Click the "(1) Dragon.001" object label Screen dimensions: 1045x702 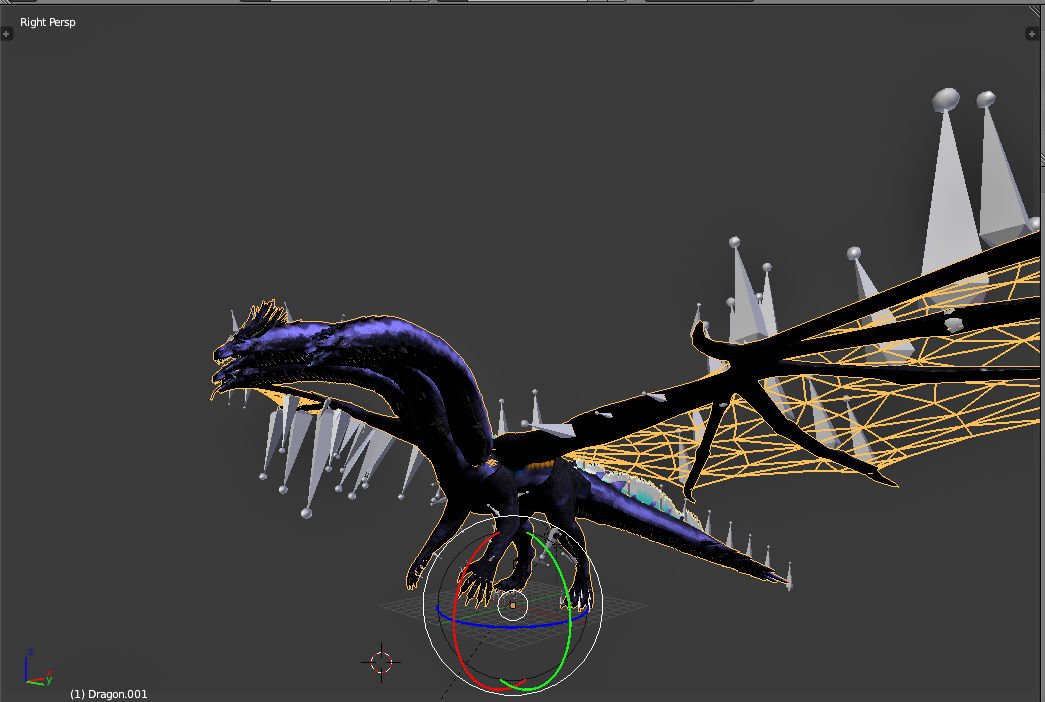point(109,694)
